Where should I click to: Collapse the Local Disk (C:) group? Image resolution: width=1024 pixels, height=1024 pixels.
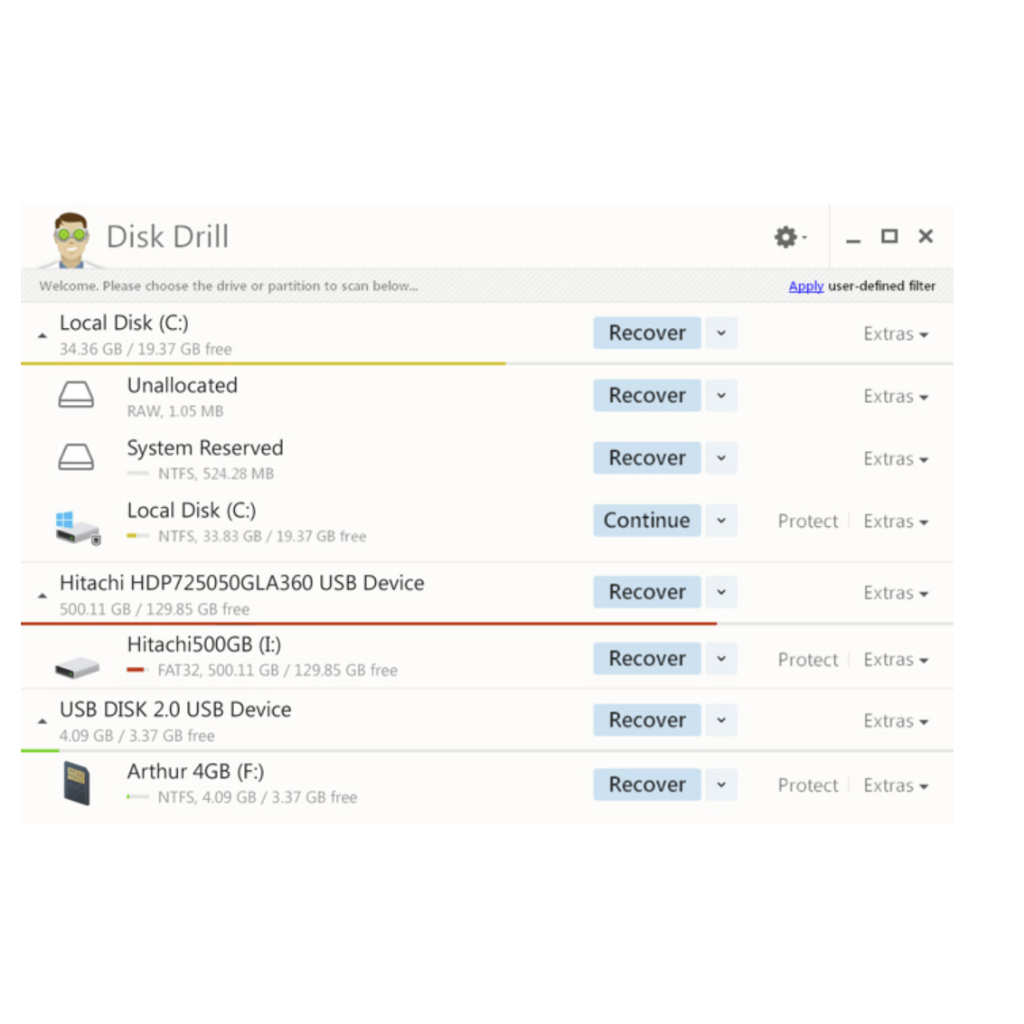coord(42,336)
